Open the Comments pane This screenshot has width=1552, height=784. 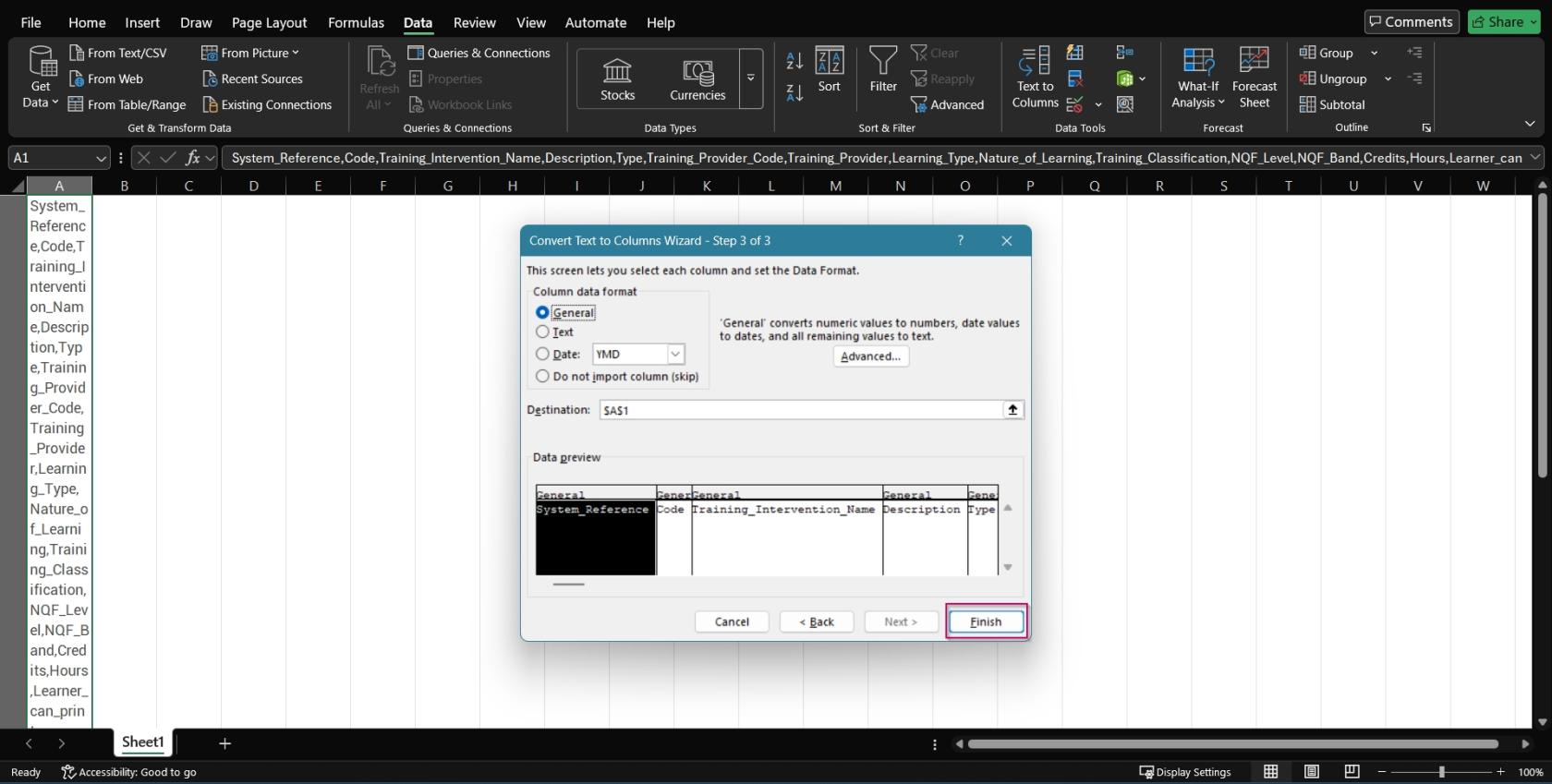(1411, 22)
